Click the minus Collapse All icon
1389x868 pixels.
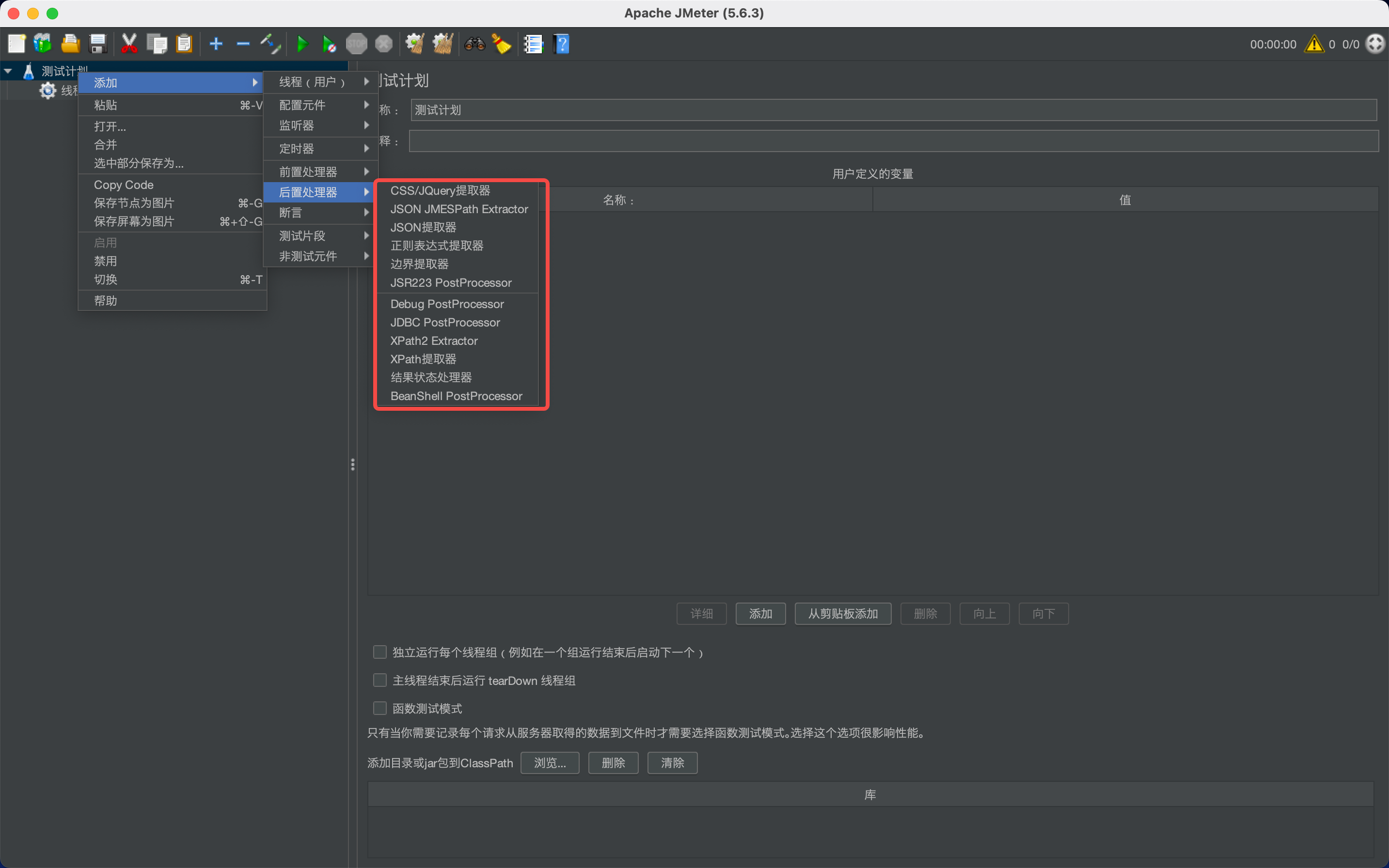point(243,44)
